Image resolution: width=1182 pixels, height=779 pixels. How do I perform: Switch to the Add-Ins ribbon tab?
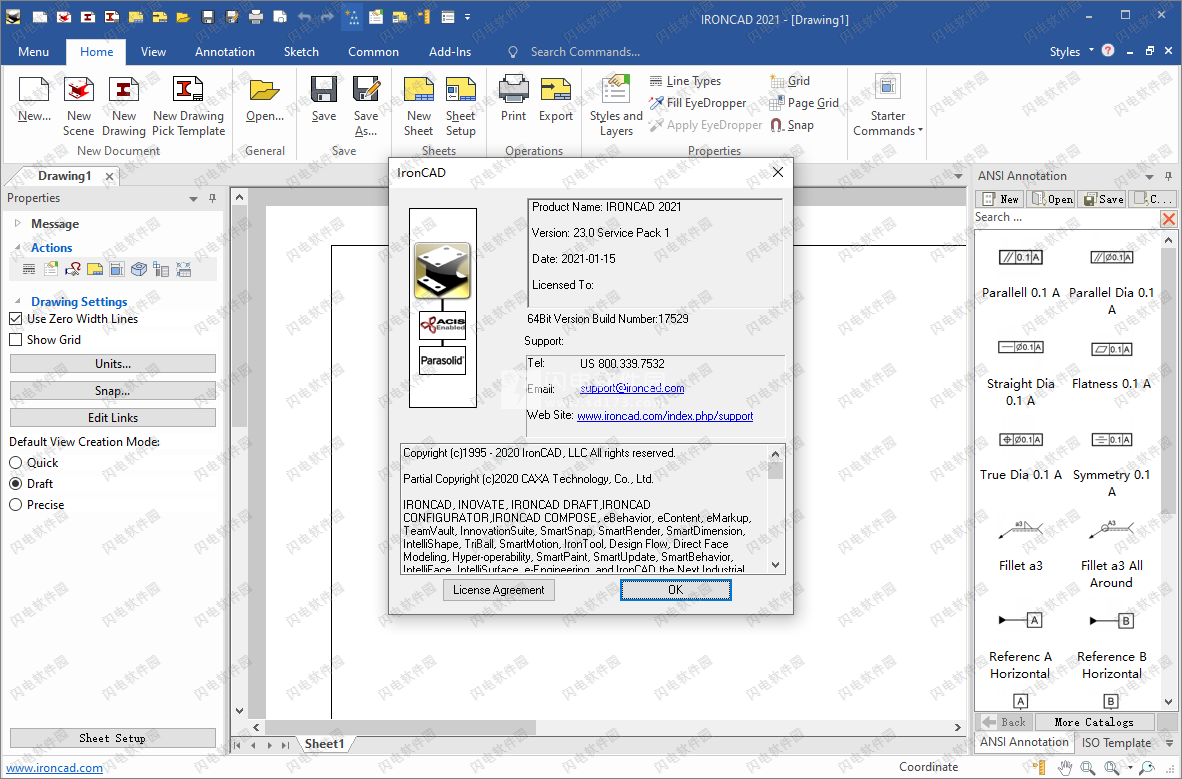450,51
